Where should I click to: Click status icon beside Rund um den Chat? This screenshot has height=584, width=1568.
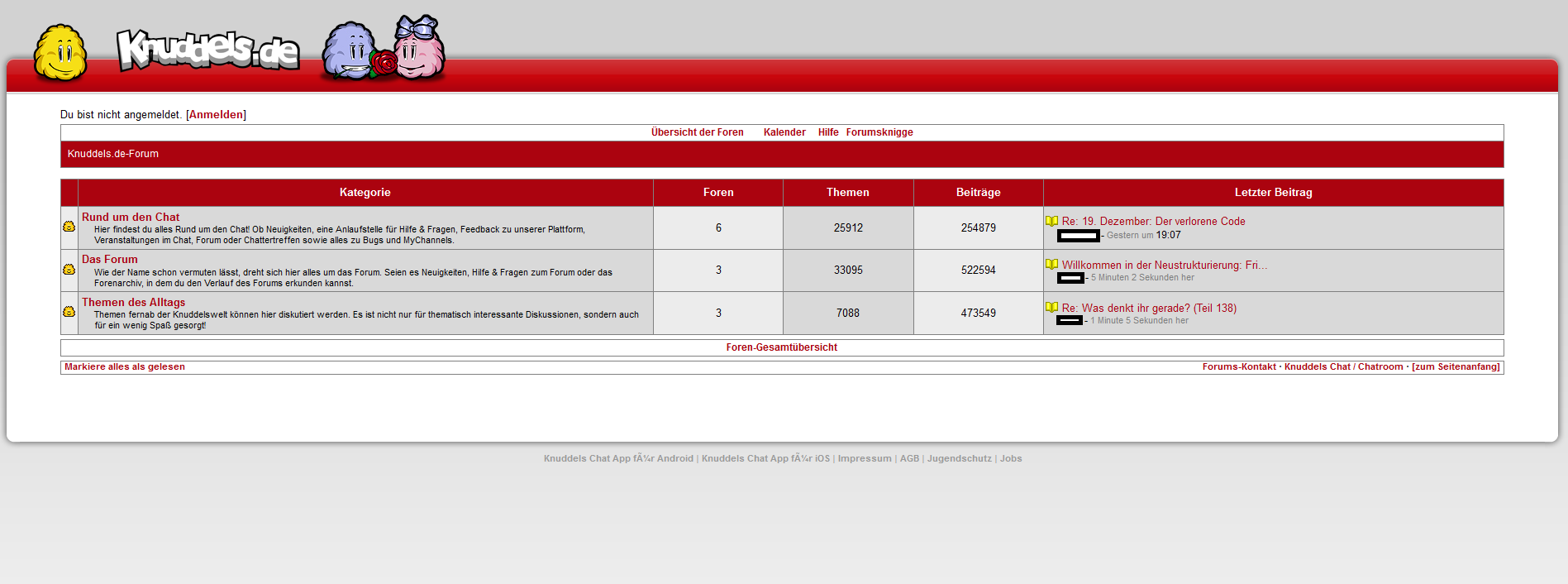[69, 227]
